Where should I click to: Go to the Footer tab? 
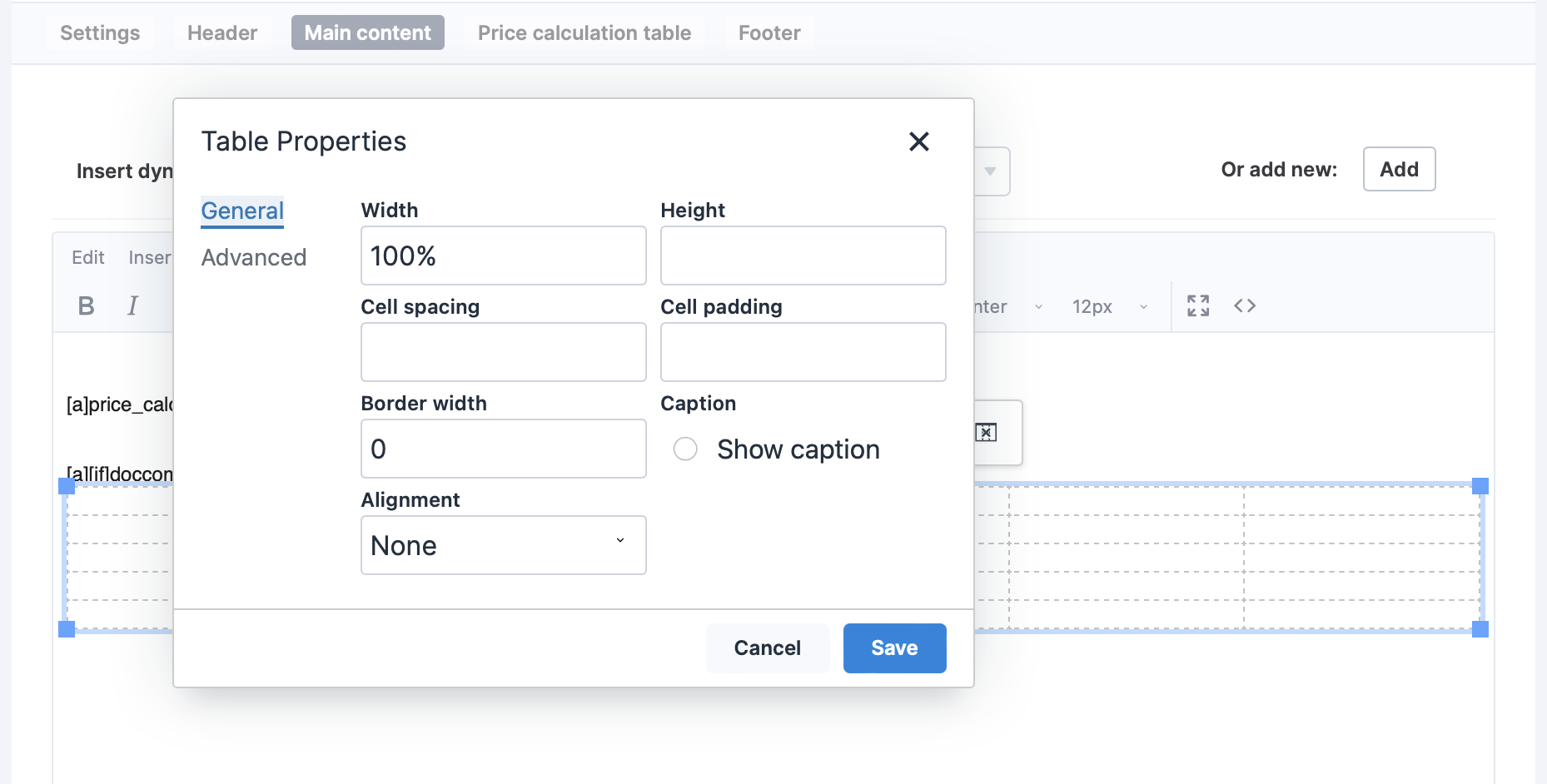769,33
